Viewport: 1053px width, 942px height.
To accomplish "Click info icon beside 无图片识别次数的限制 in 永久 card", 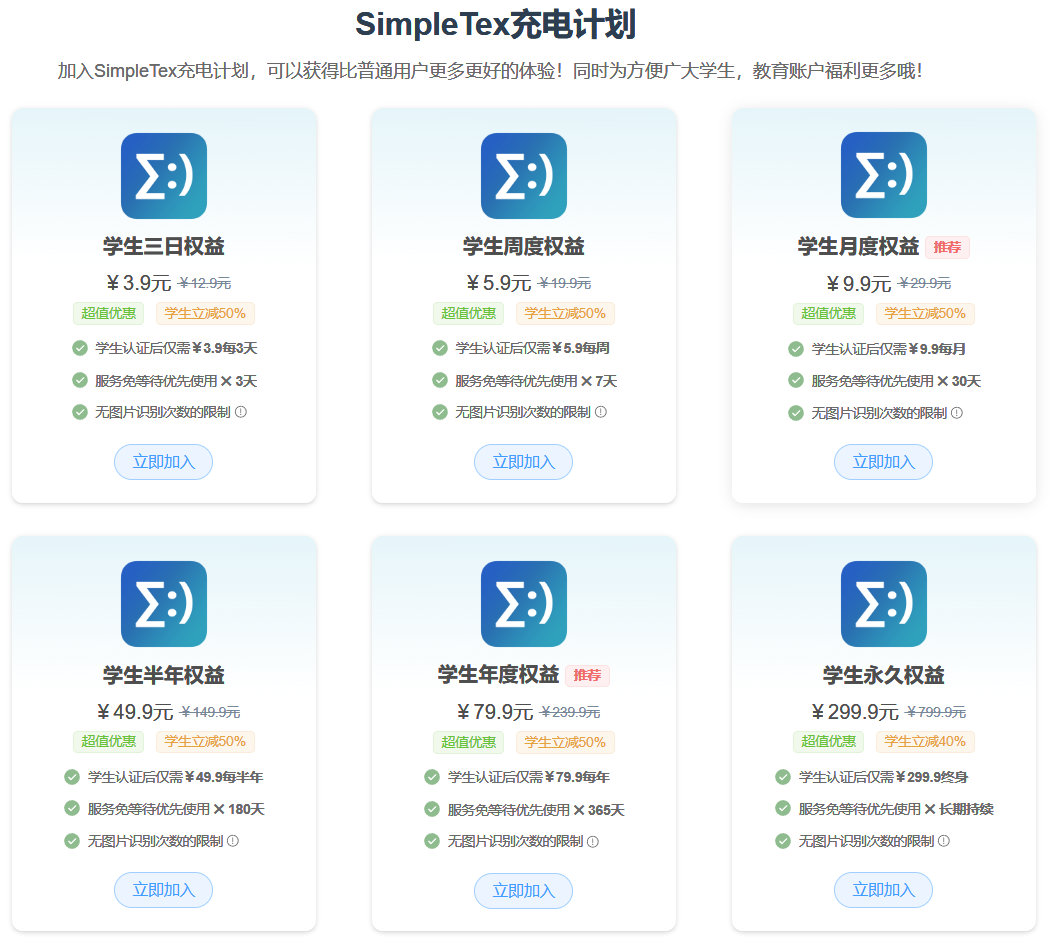I will (x=944, y=841).
